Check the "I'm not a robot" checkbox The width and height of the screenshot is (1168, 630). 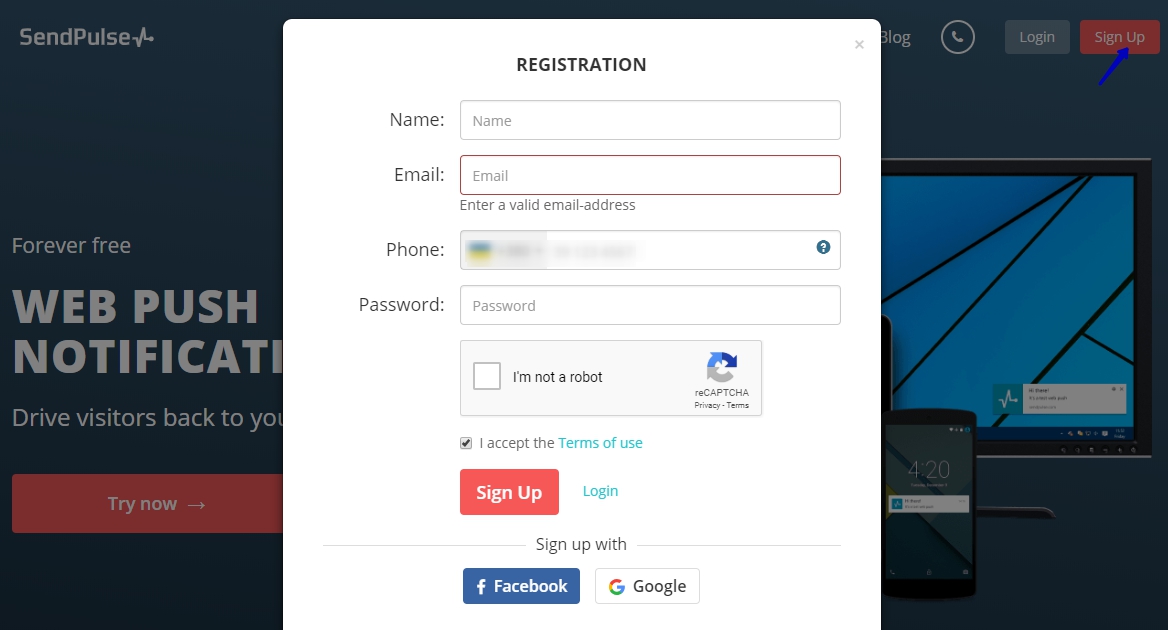tap(487, 377)
